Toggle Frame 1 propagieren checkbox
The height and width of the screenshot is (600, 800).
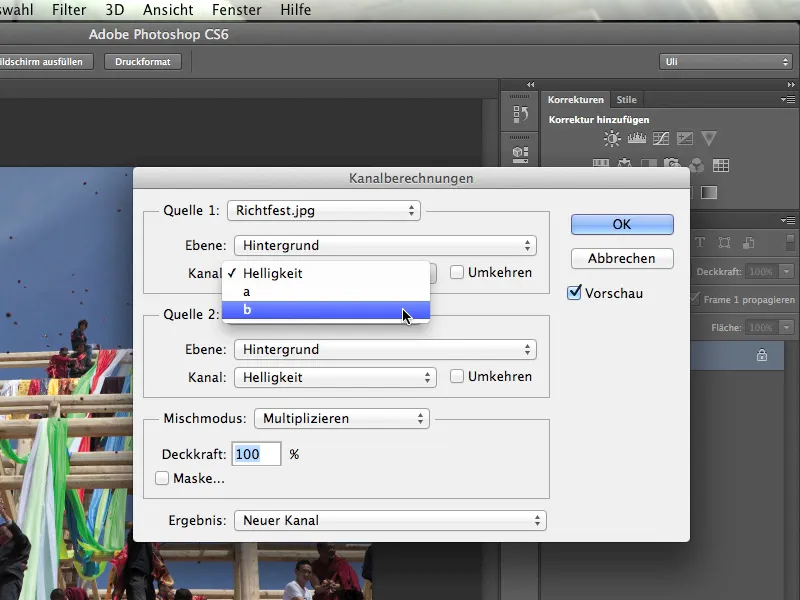694,299
